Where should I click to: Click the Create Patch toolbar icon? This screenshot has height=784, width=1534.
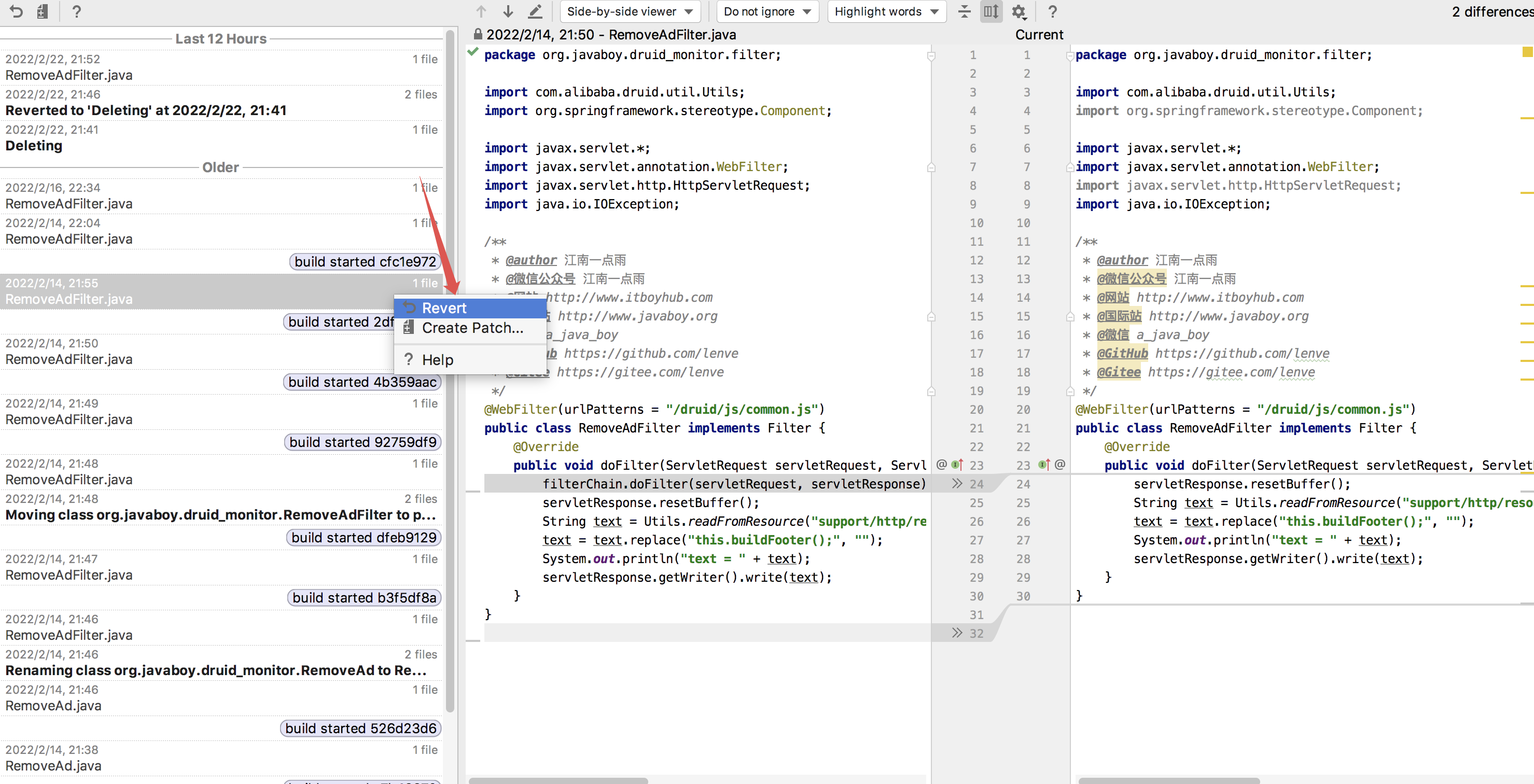coord(43,11)
